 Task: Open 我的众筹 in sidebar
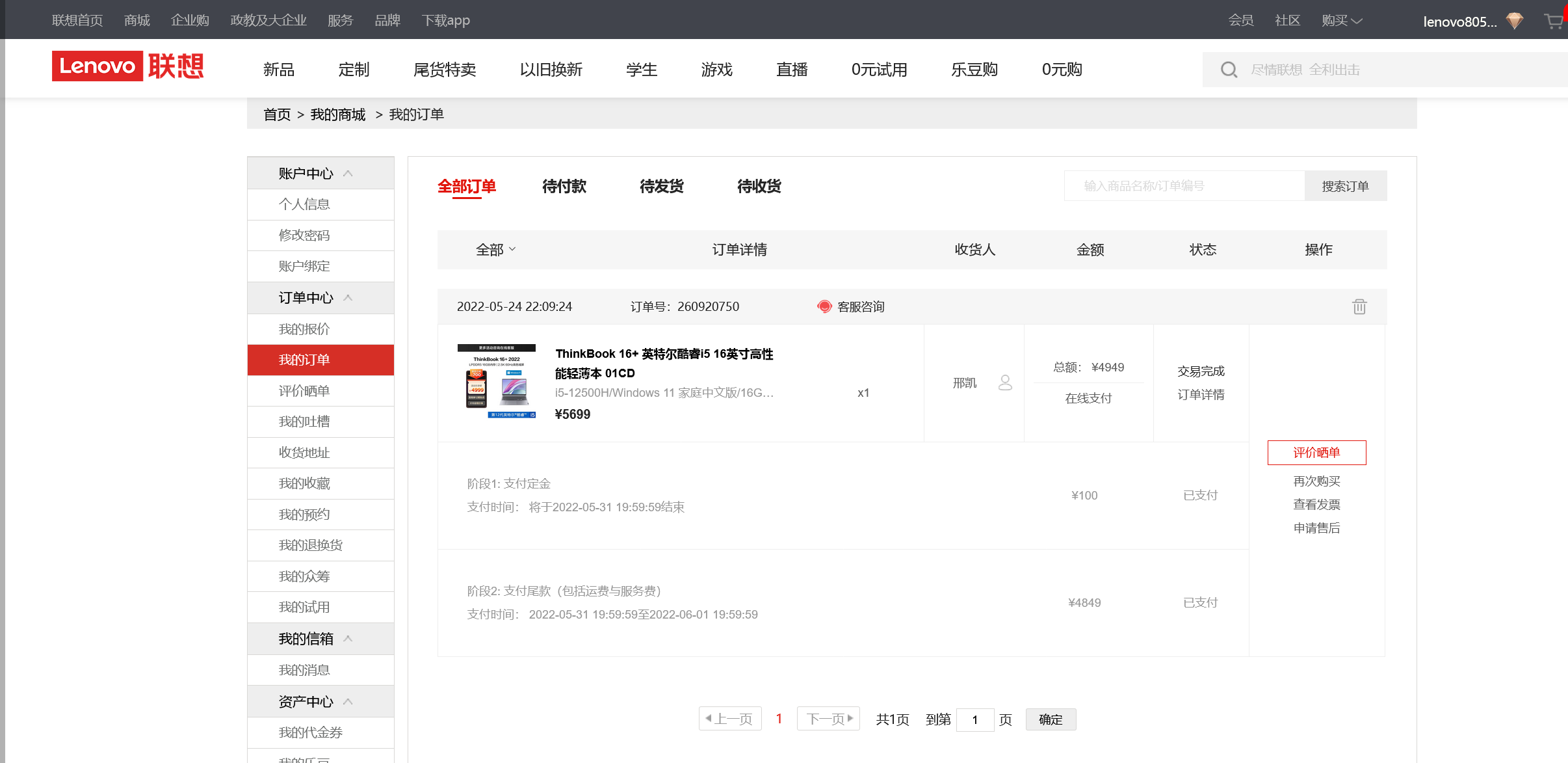point(320,576)
